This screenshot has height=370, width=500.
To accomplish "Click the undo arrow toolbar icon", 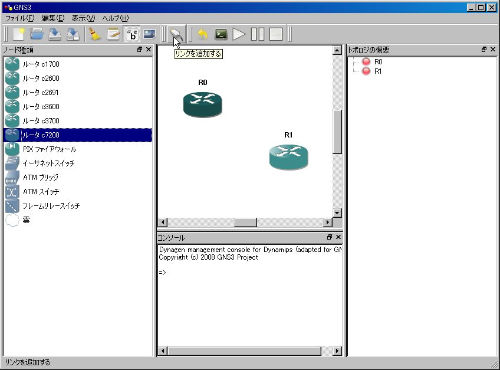I will 203,34.
